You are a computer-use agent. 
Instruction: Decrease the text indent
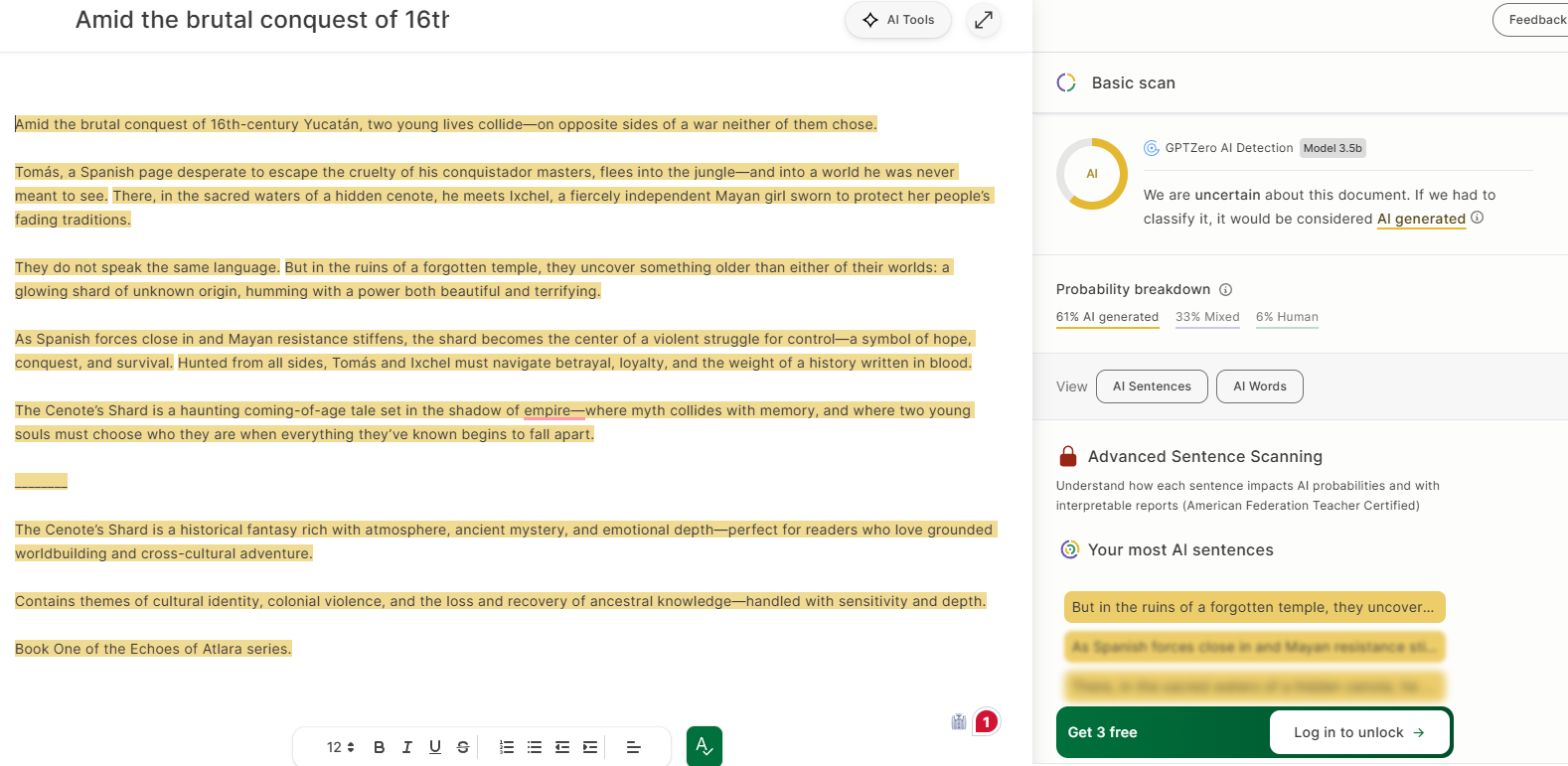(562, 747)
